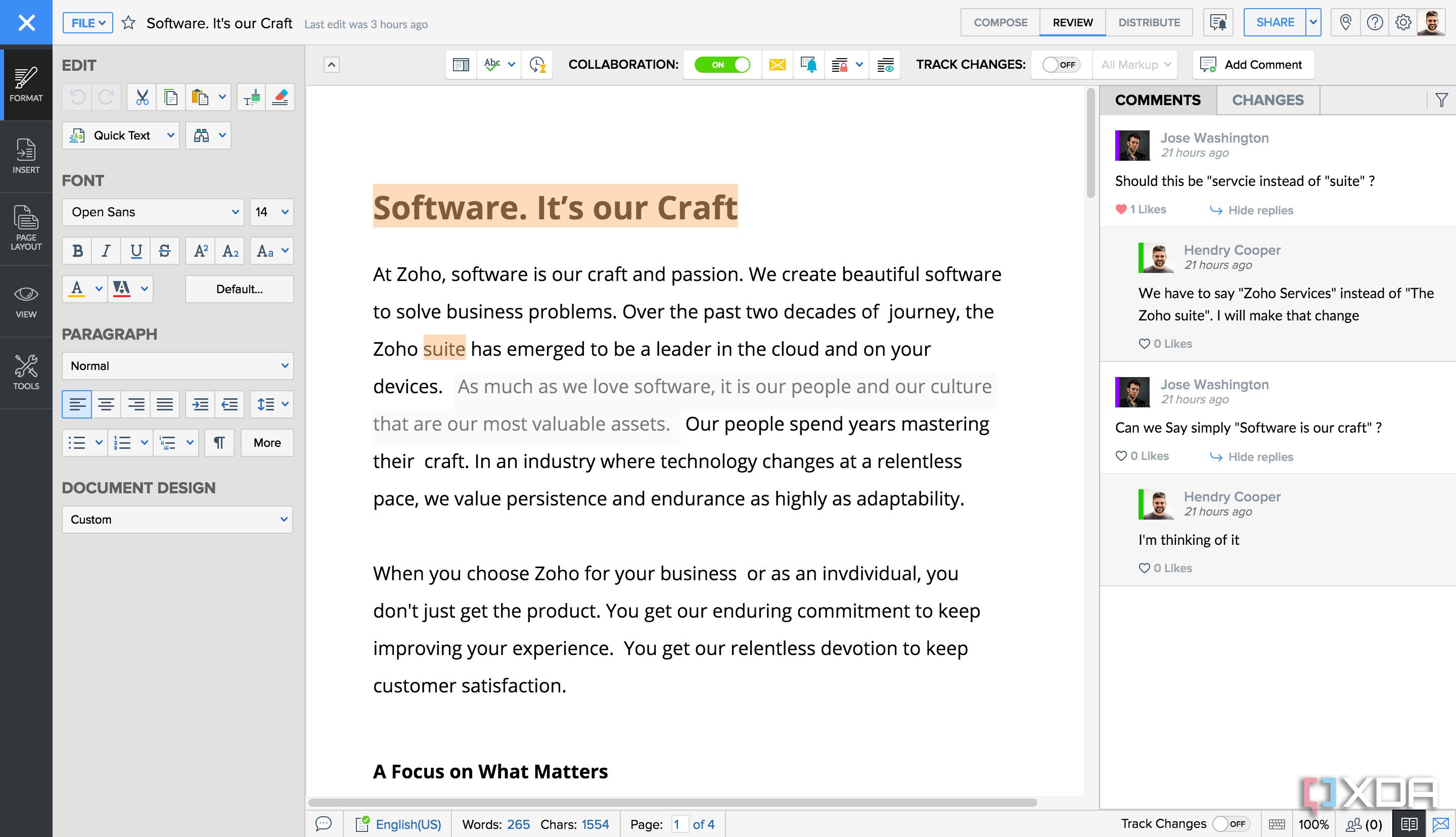
Task: Expand the Share button arrow
Action: [x=1313, y=23]
